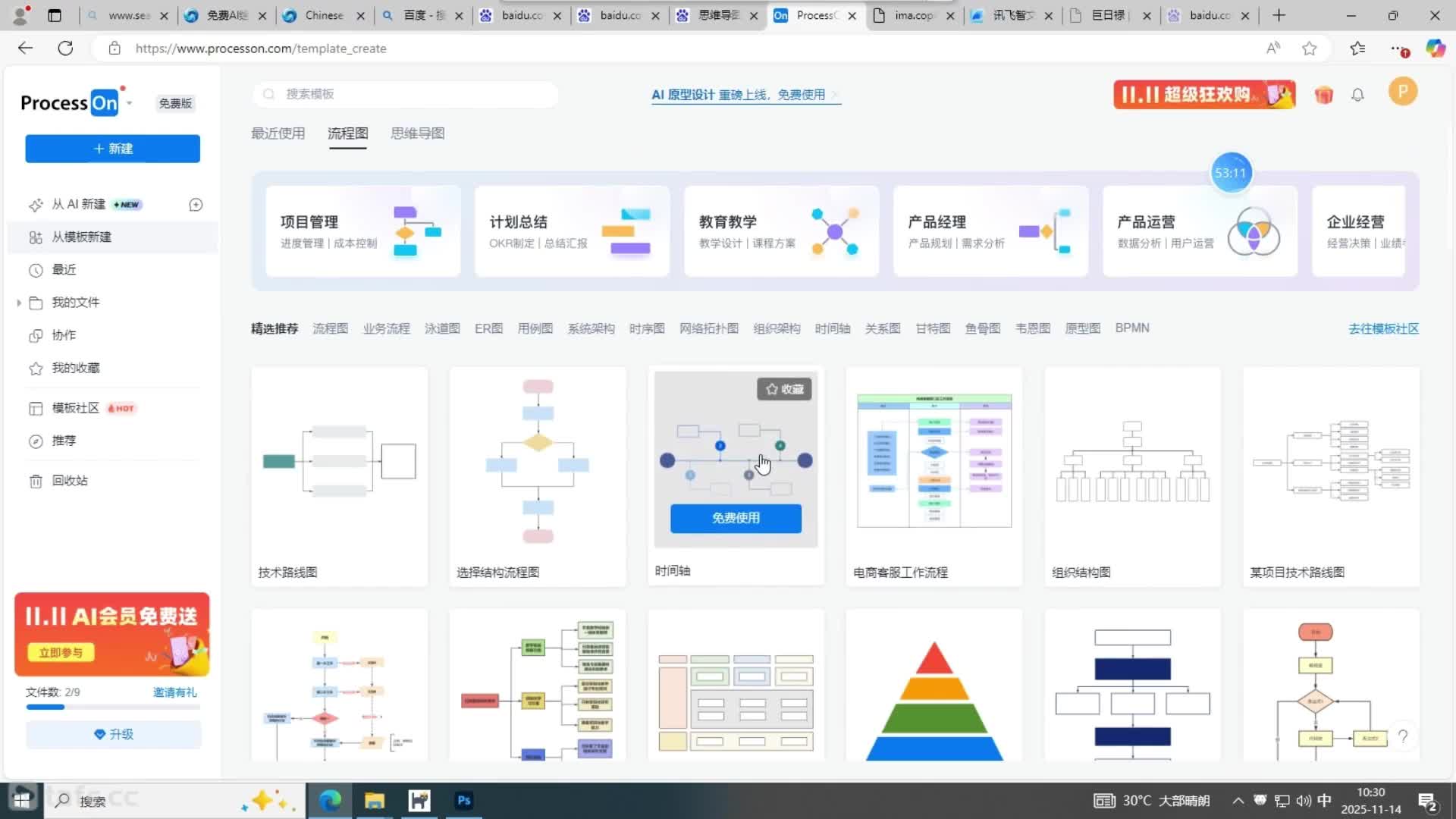This screenshot has width=1456, height=819.
Task: Click the 收藏 star on 时间轴 template
Action: 784,389
